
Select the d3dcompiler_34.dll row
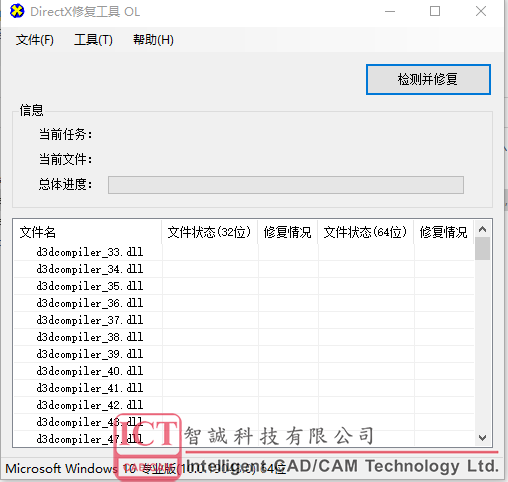244,269
